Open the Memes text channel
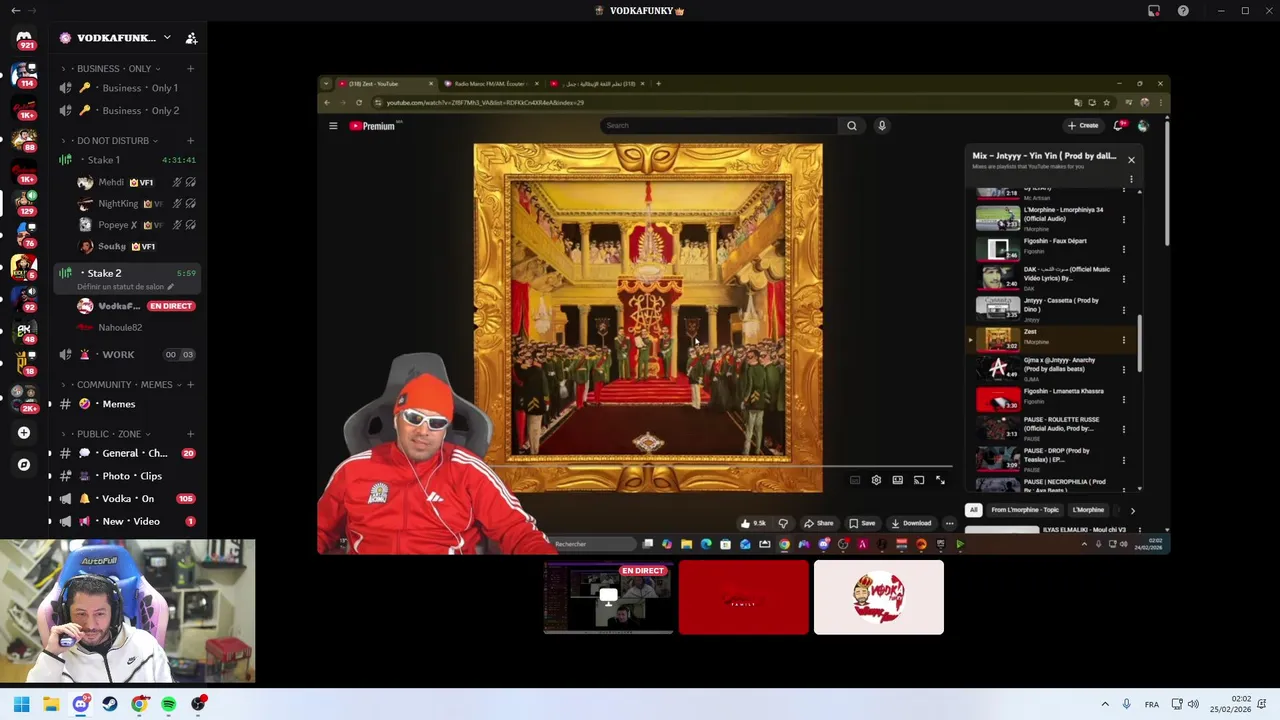 pos(128,404)
